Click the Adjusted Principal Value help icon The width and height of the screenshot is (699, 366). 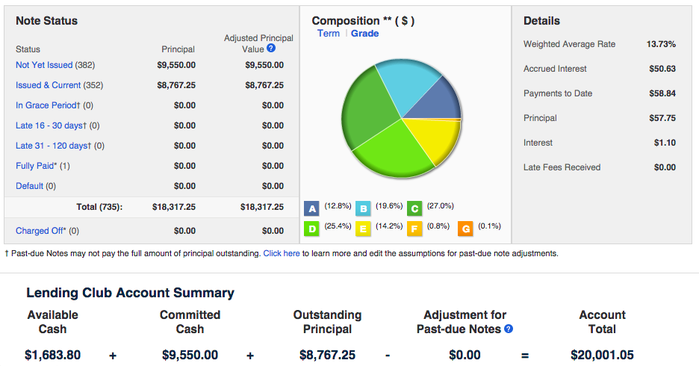(x=271, y=48)
